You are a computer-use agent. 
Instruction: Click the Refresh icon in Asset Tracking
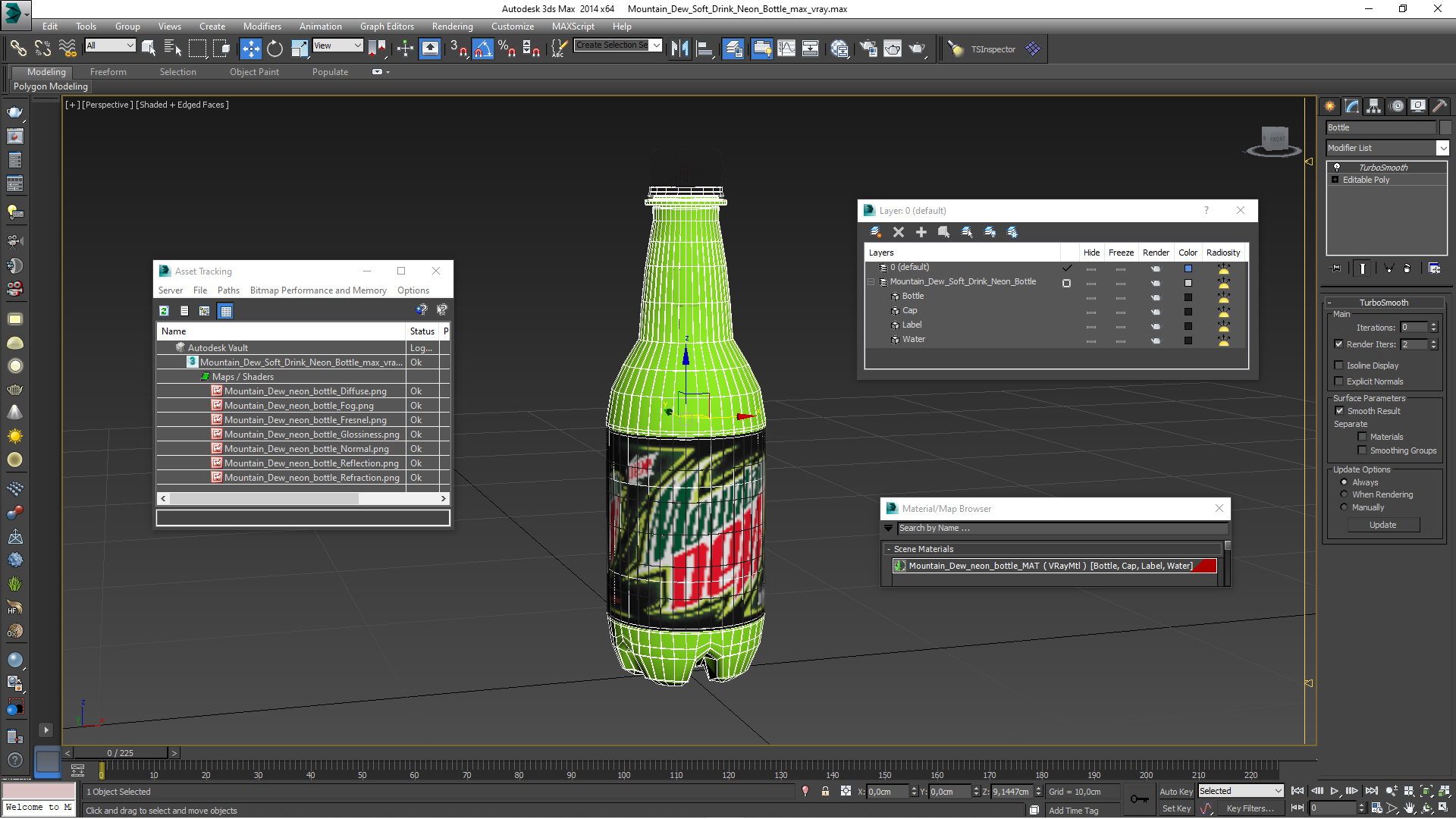tap(164, 311)
